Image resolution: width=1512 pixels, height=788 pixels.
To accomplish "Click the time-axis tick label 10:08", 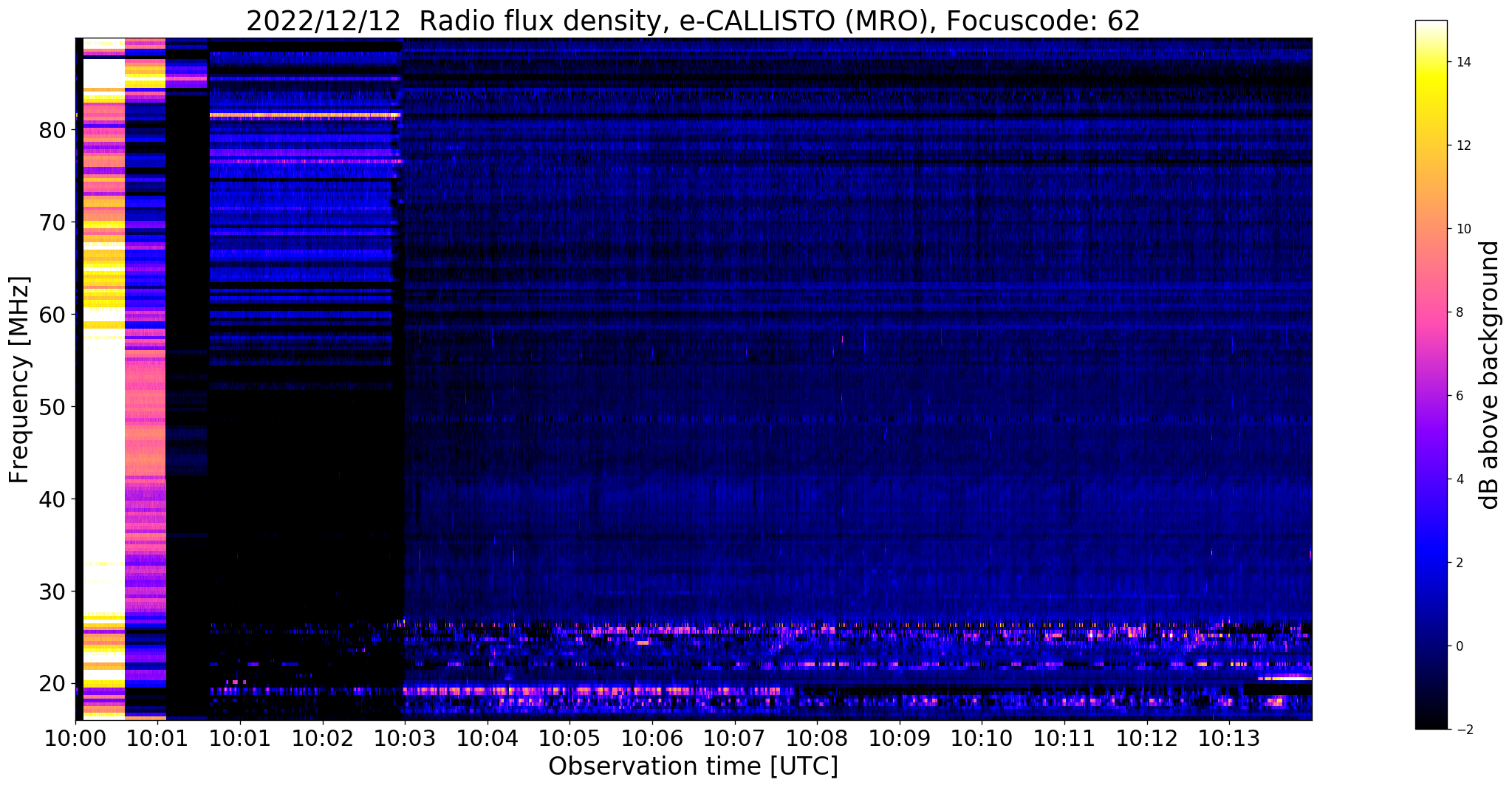I will point(818,739).
